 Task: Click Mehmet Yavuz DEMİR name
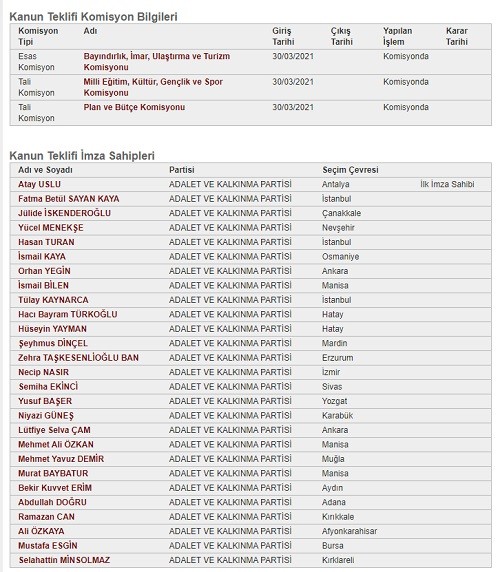point(61,459)
